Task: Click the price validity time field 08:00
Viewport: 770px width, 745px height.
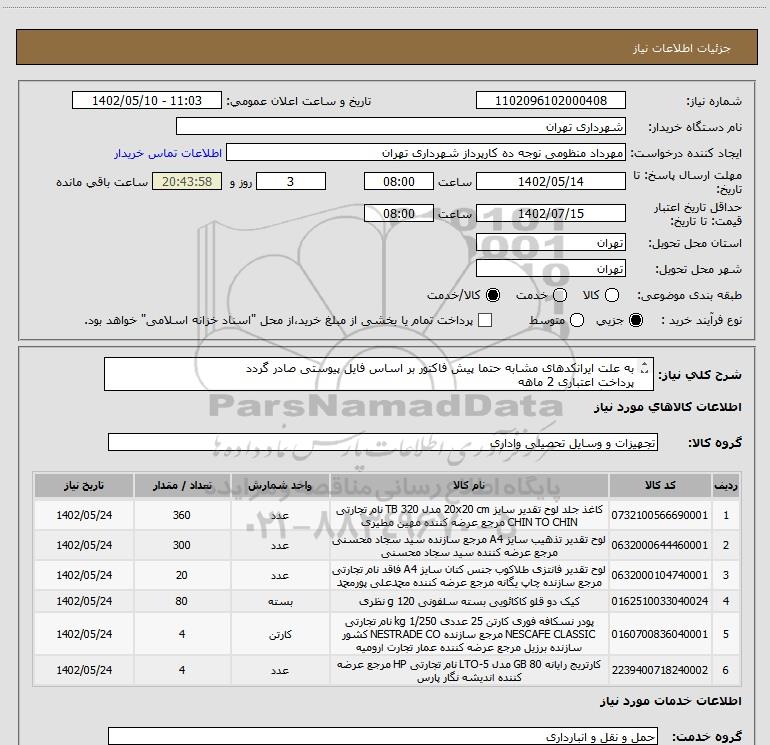Action: pyautogui.click(x=399, y=213)
